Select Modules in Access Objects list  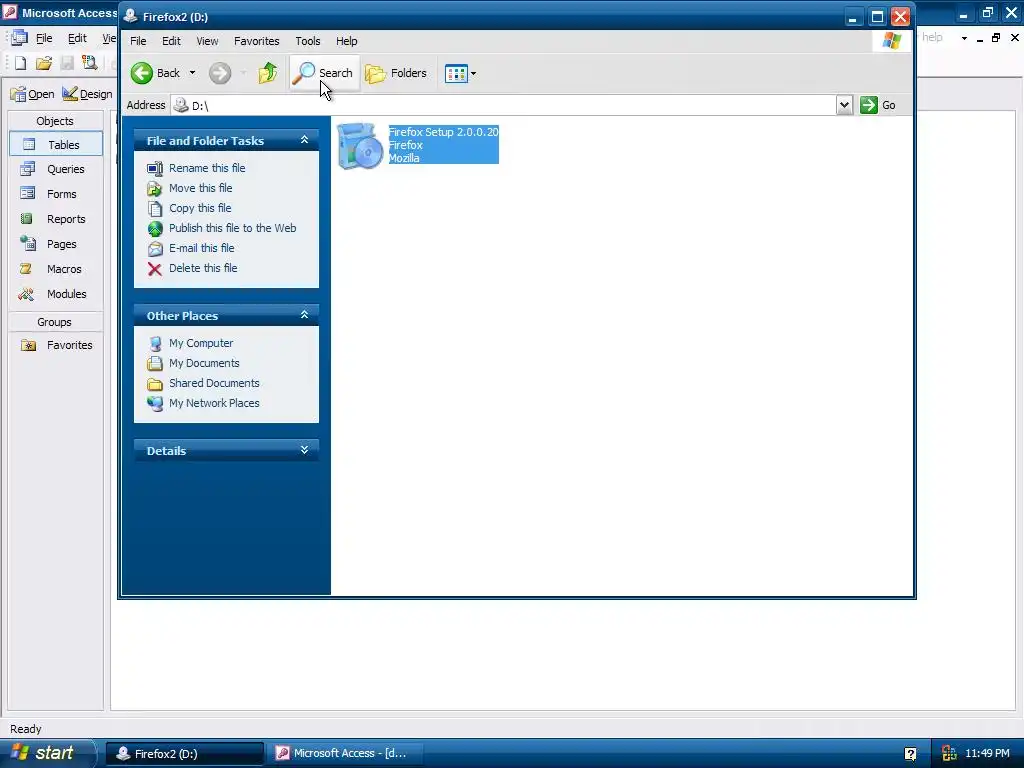pos(56,294)
